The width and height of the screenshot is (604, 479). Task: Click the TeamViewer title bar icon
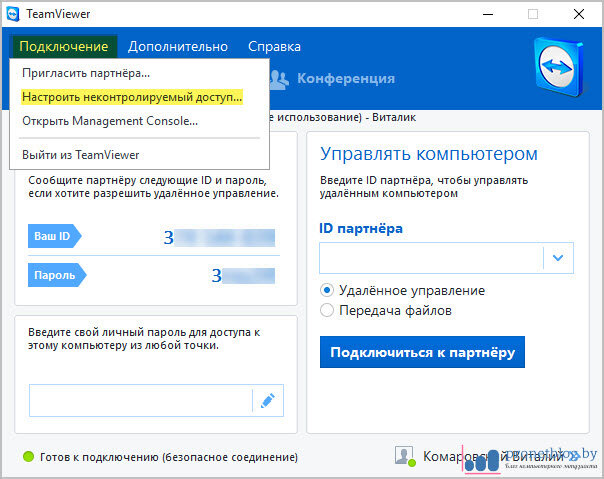click(x=13, y=14)
